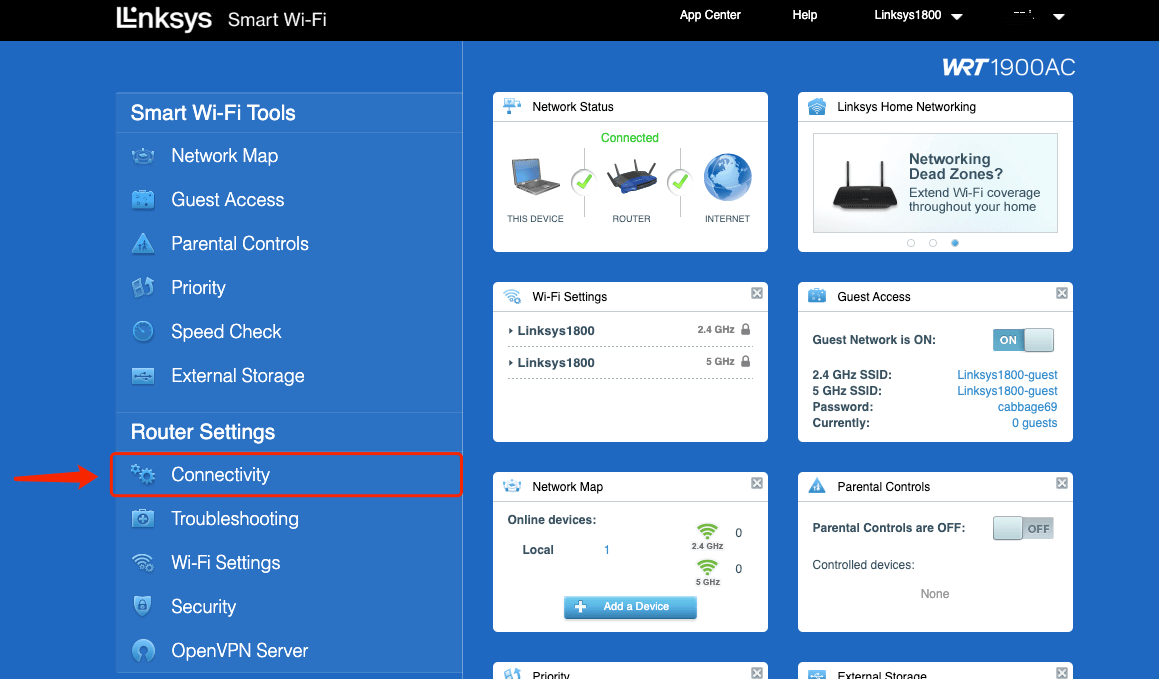Click the Speed Check clock icon

tap(143, 331)
